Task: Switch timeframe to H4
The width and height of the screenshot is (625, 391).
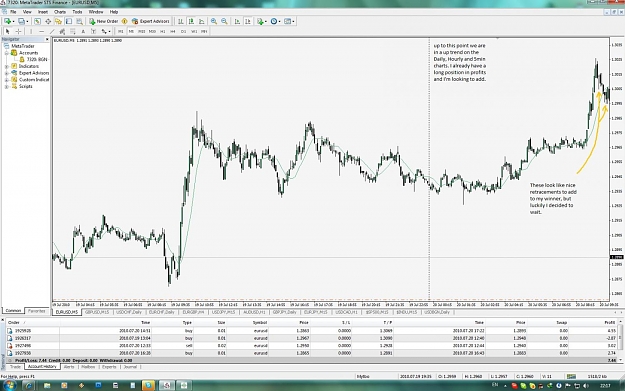Action: coord(173,31)
